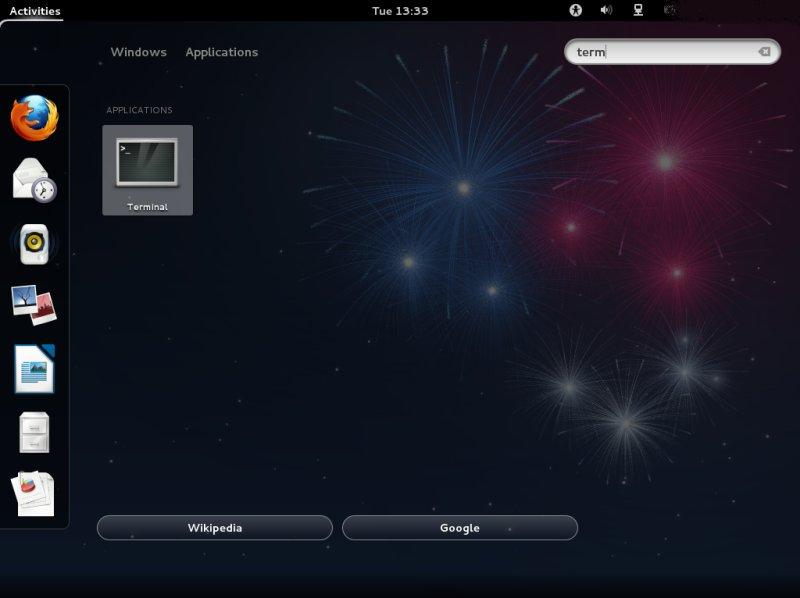Open the network status menu

pos(637,11)
